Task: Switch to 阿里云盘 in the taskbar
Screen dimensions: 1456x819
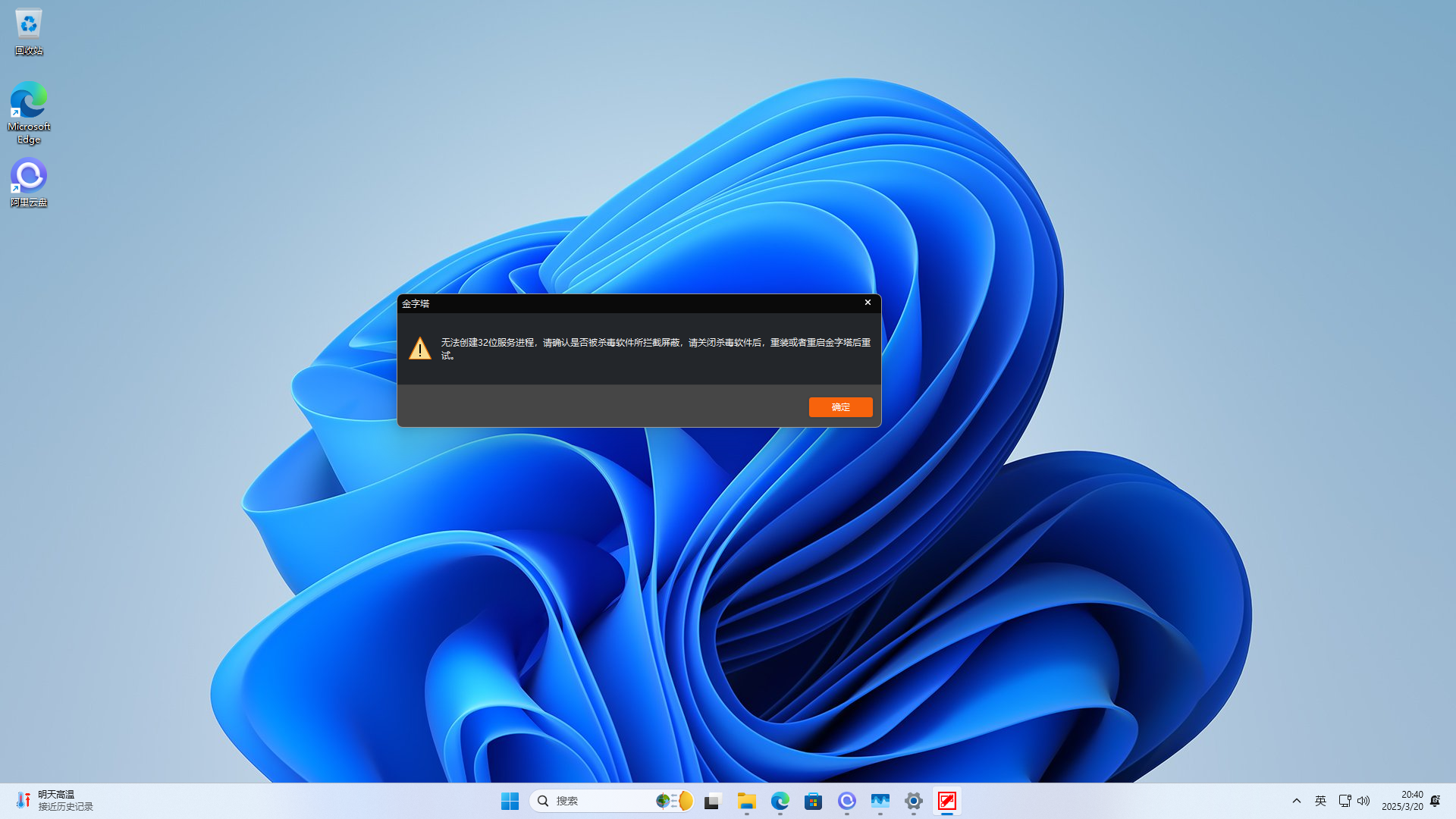Action: click(x=846, y=801)
